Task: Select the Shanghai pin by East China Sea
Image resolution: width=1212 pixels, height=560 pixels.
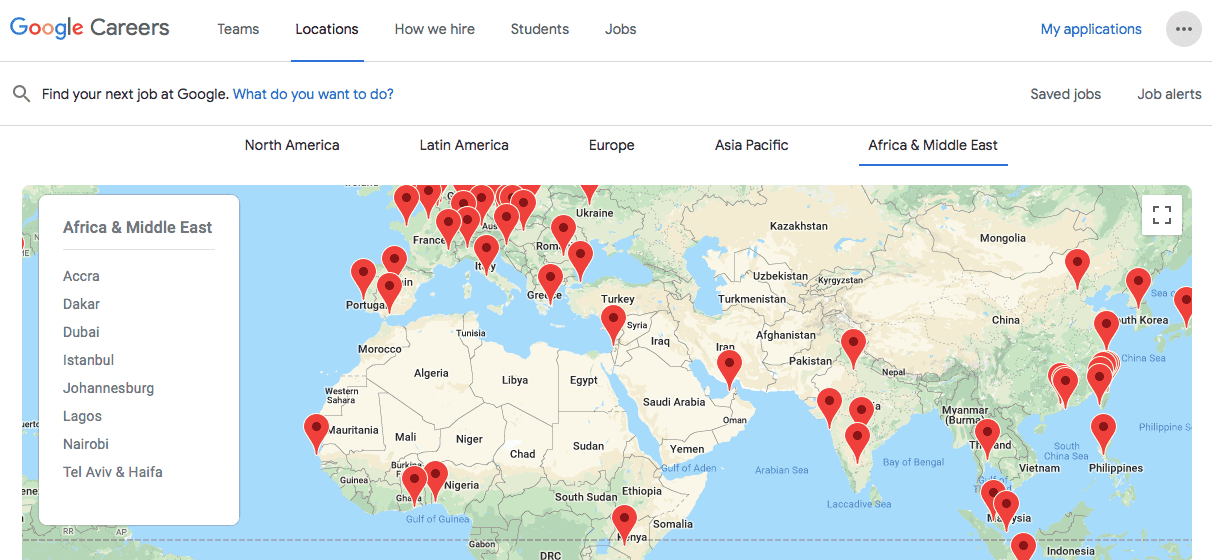Action: tap(1106, 329)
